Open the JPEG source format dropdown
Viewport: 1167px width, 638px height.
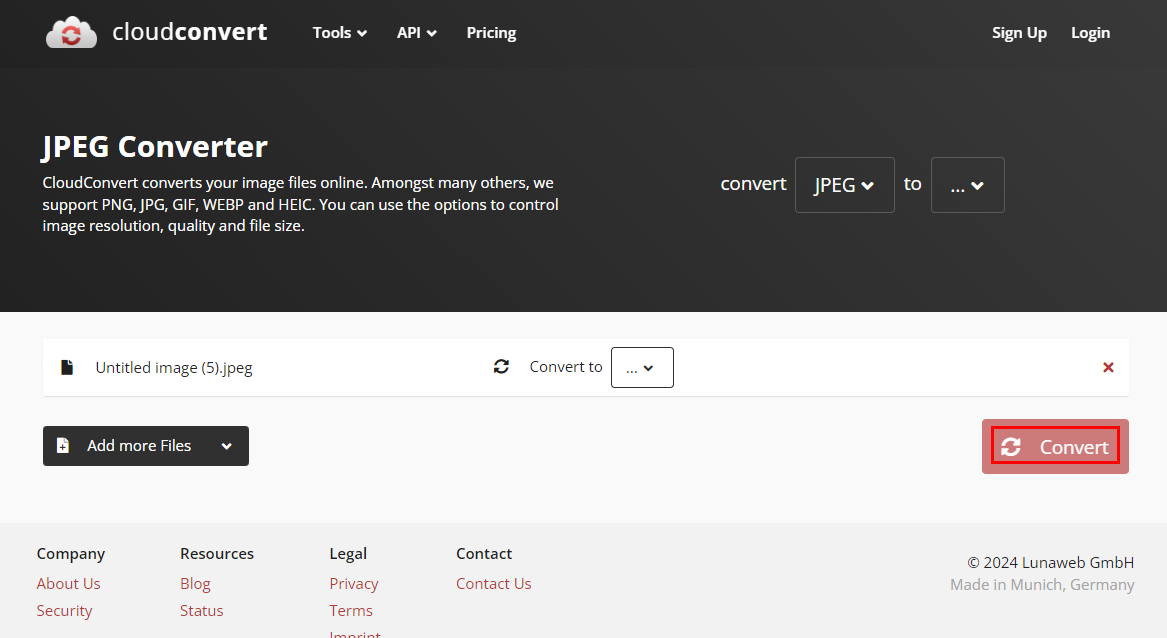(844, 185)
